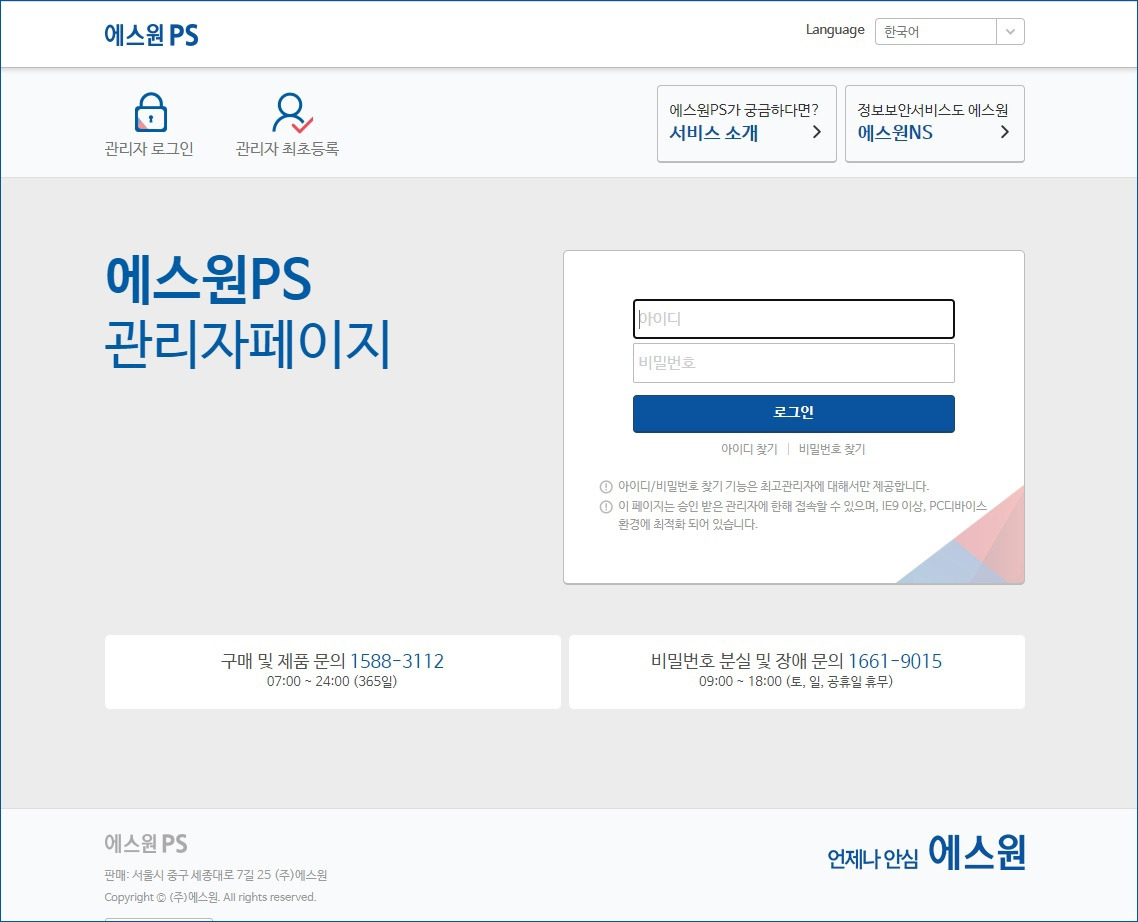1138x922 pixels.
Task: Open the Language dropdown showing 한국어
Action: tap(949, 32)
